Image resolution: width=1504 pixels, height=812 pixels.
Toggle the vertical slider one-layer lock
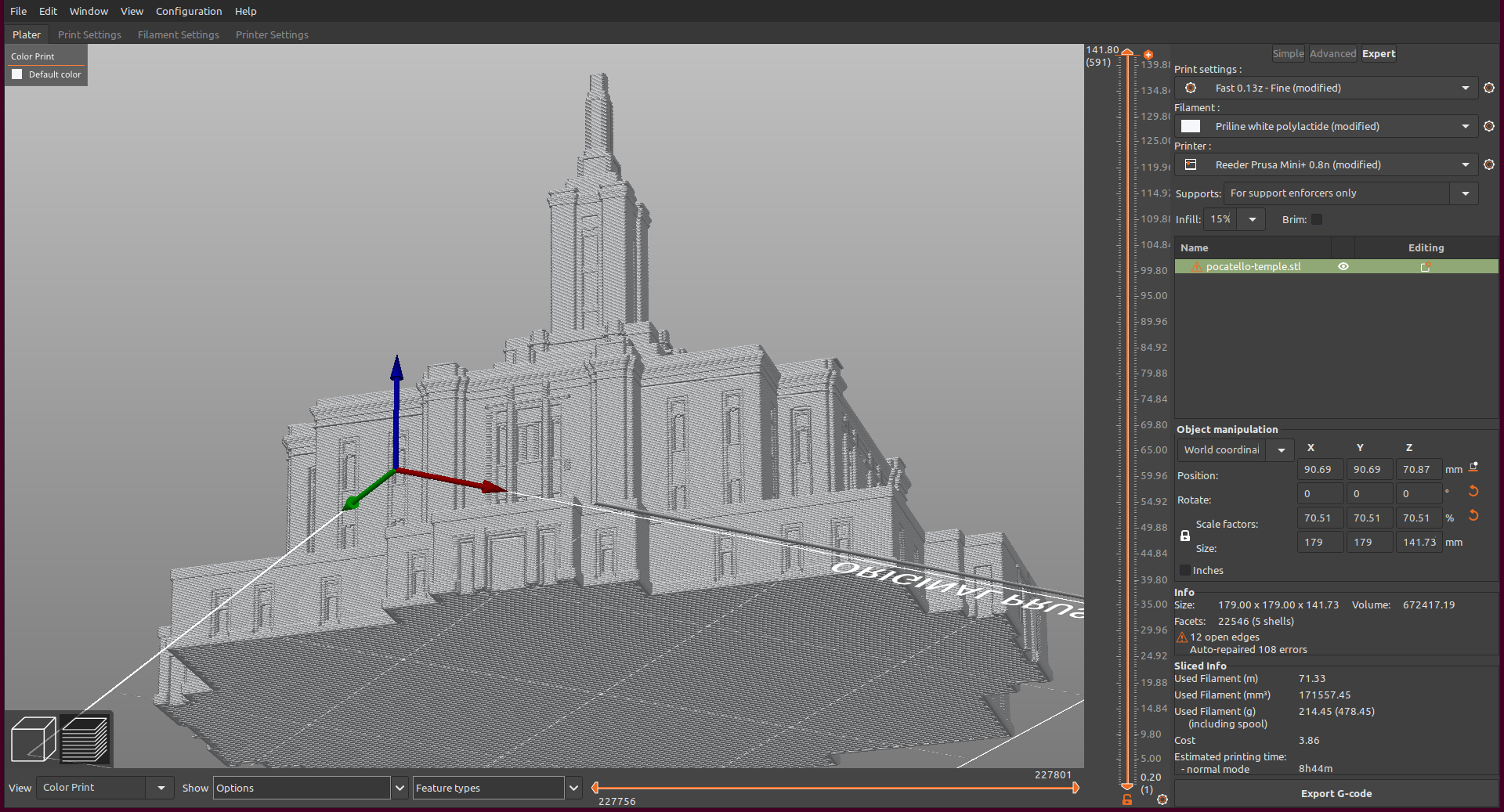click(x=1127, y=799)
